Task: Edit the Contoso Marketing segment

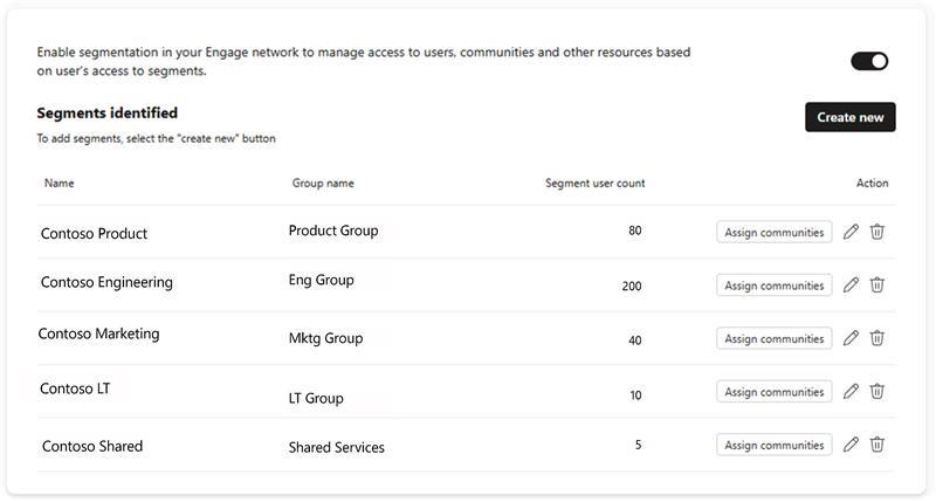Action: (851, 338)
